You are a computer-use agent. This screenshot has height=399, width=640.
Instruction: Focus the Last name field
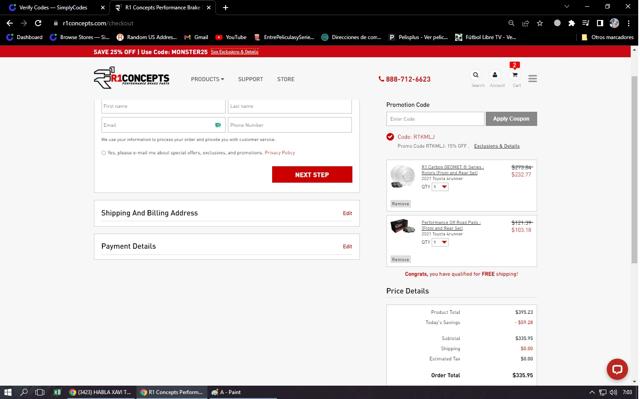[x=289, y=106]
